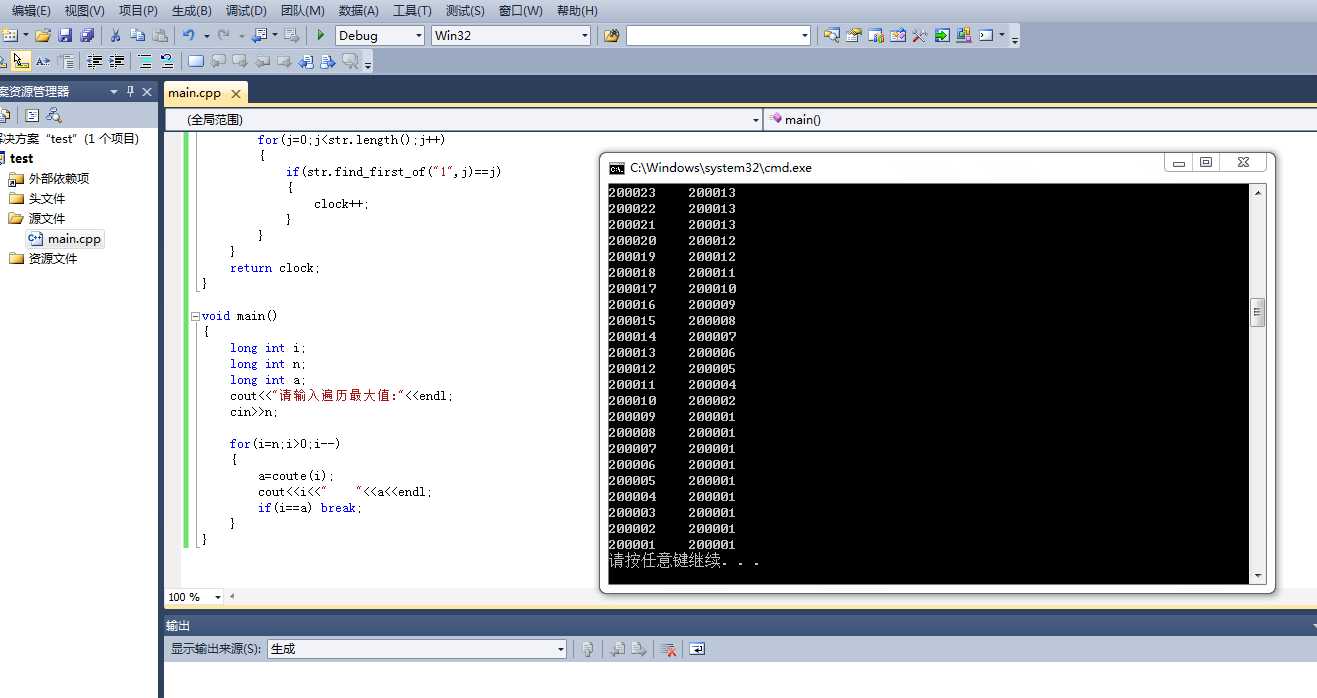Uncomment selected lines icon
Image resolution: width=1317 pixels, height=698 pixels.
pos(167,61)
